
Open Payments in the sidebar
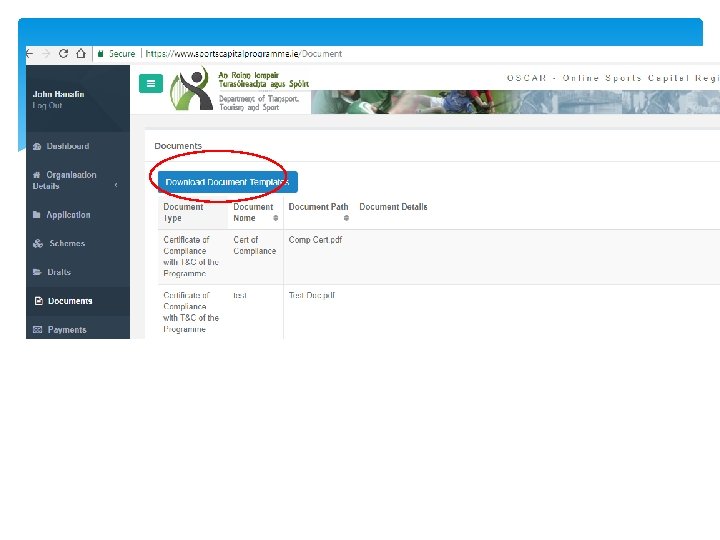click(x=67, y=330)
